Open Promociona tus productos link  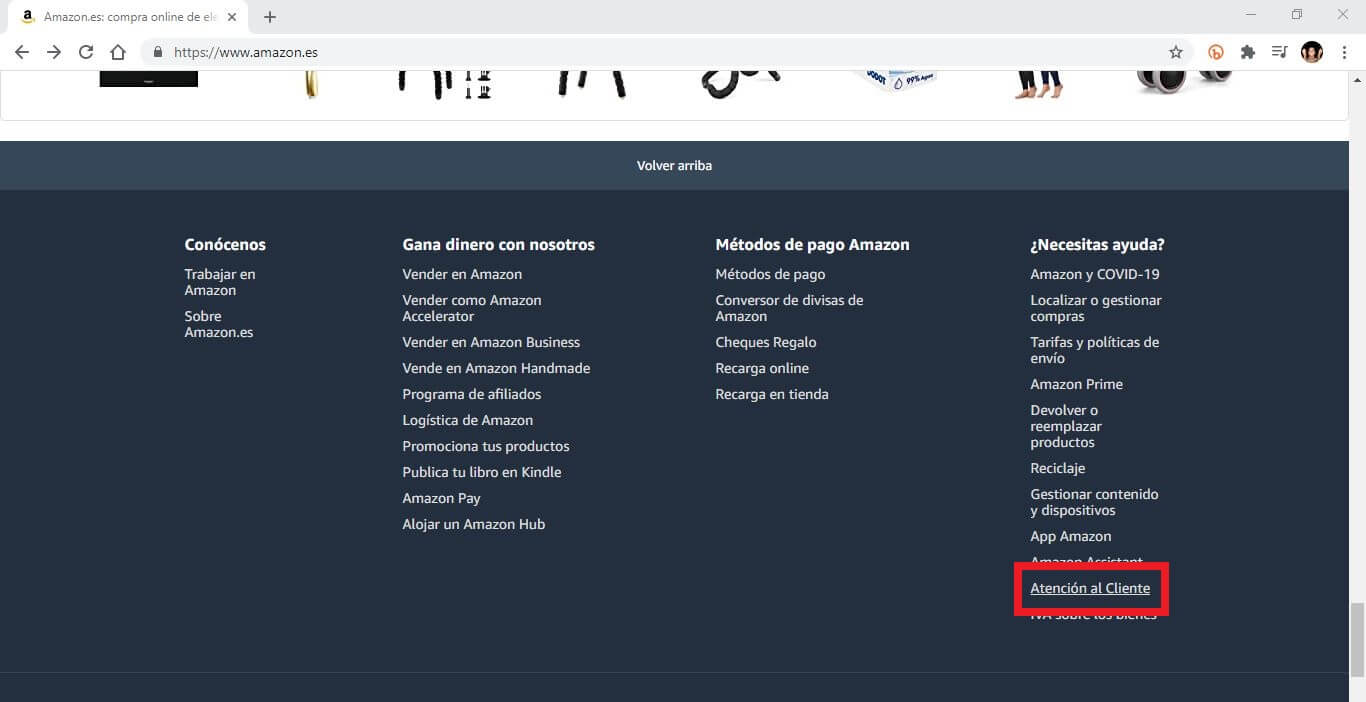486,446
